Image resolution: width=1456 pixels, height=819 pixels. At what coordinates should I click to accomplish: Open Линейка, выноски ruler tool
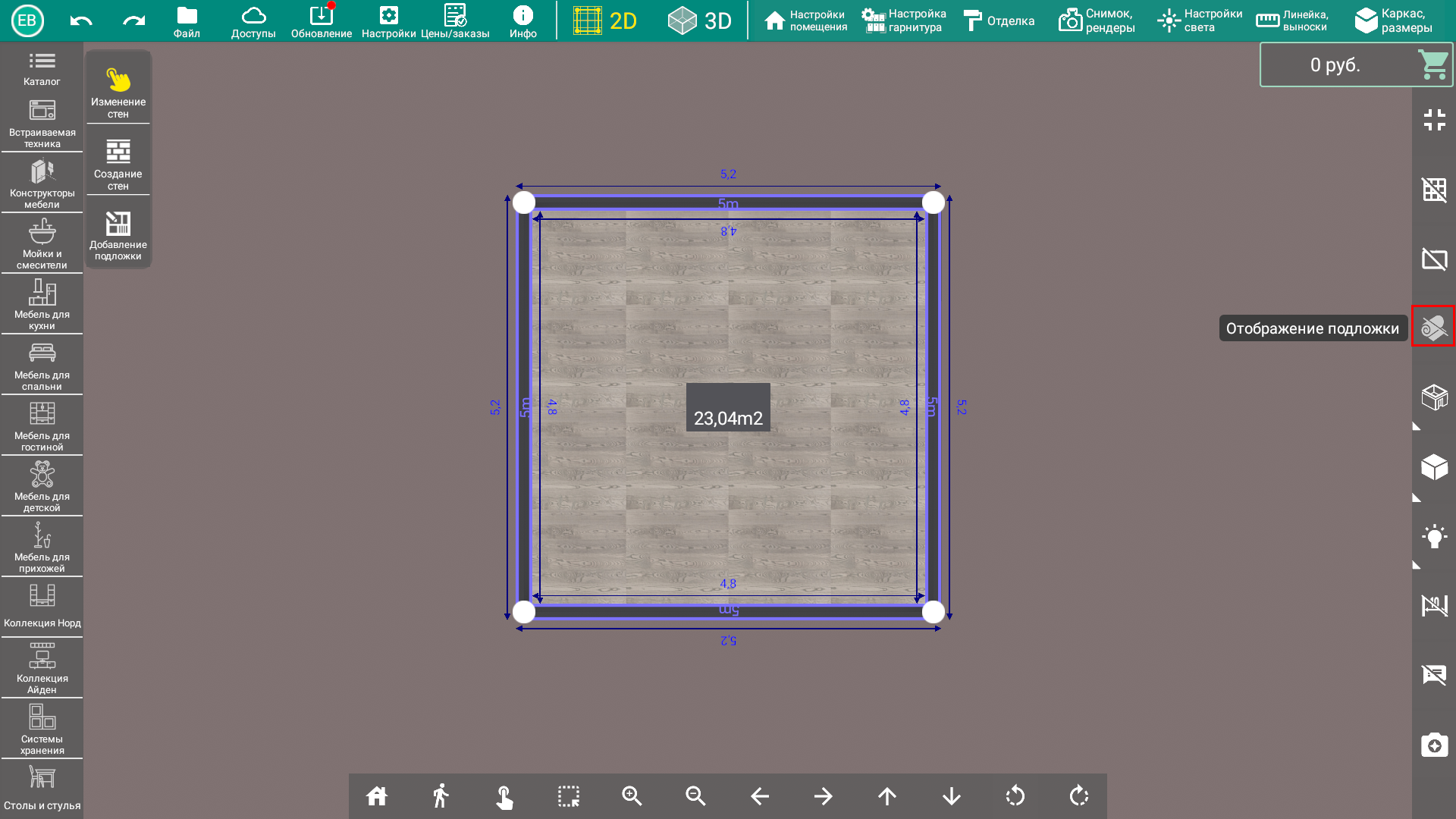click(x=1292, y=20)
